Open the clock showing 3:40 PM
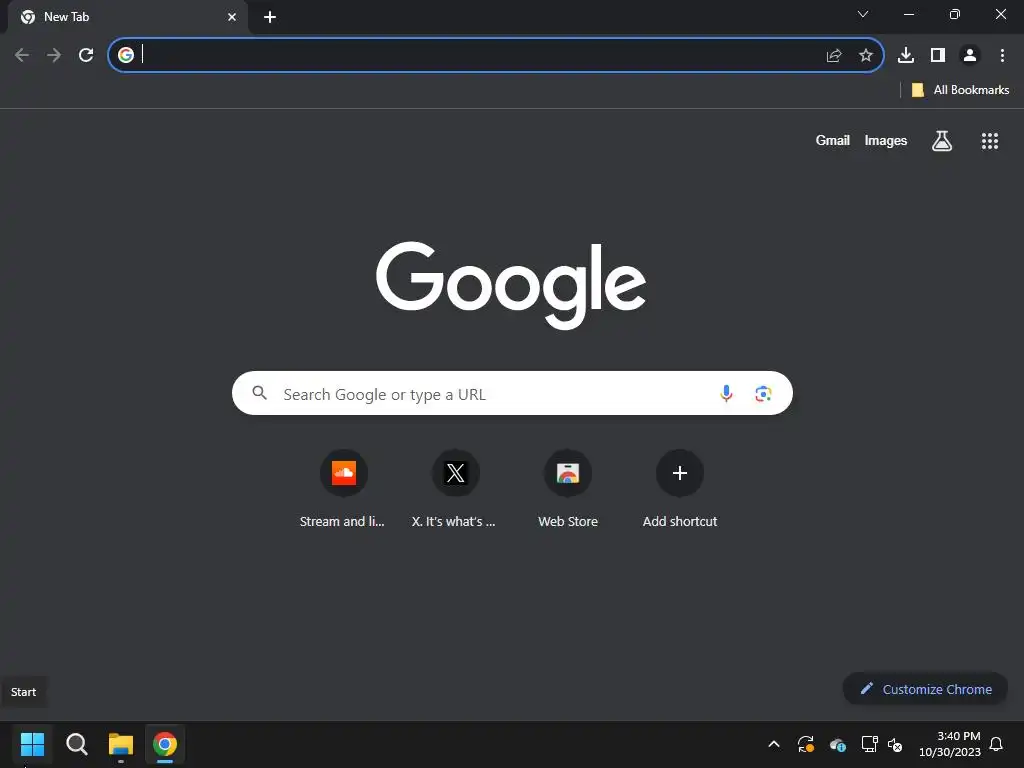 pos(950,744)
